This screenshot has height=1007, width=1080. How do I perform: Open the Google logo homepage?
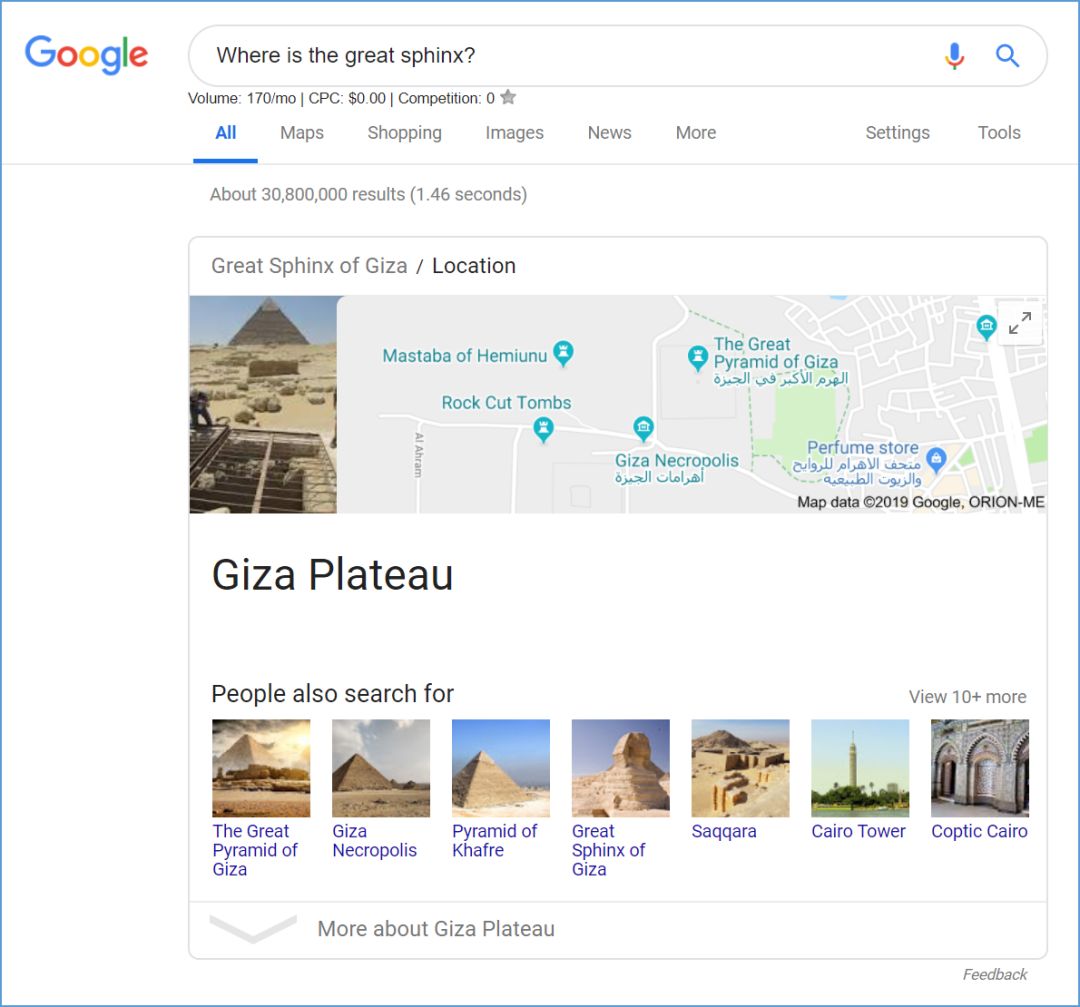tap(87, 55)
